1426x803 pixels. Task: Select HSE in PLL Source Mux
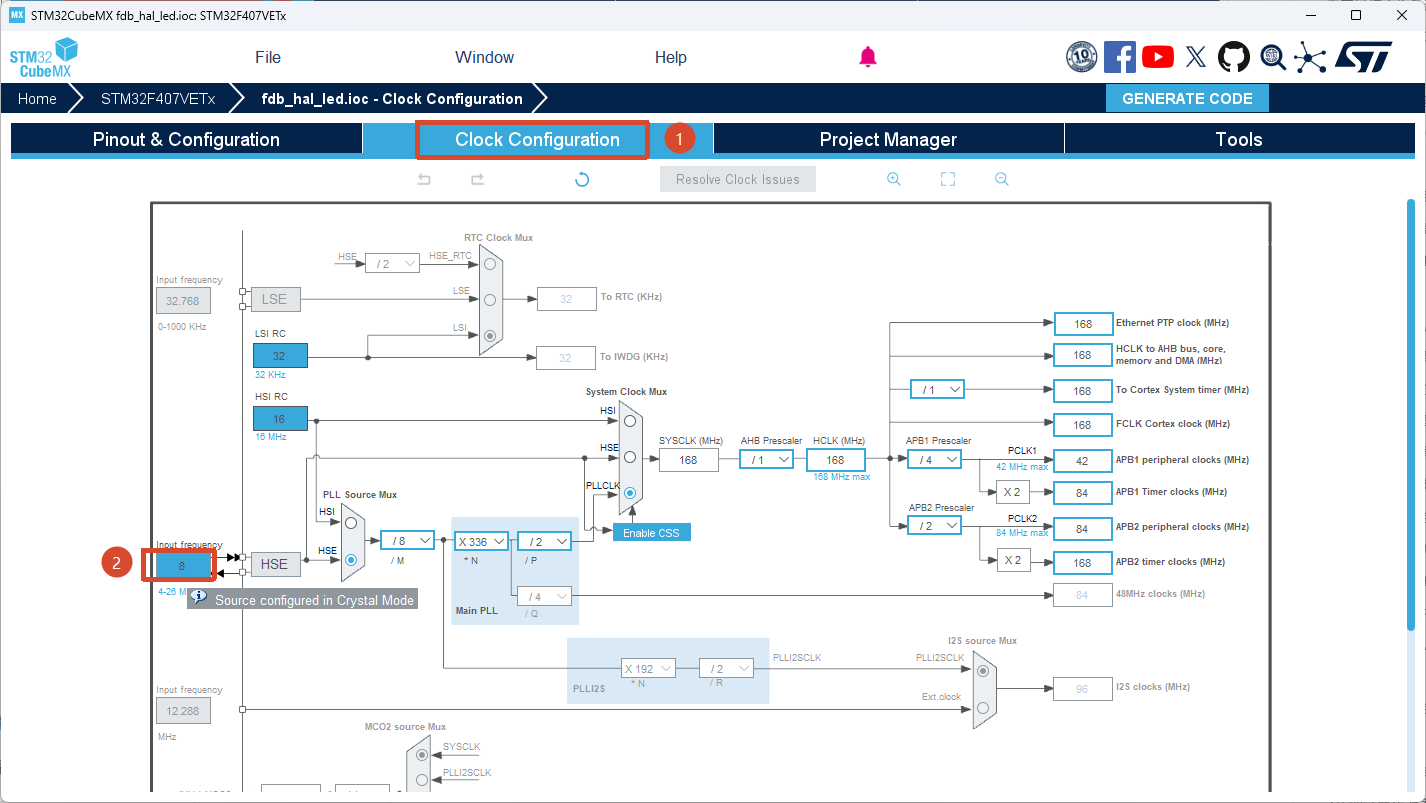(351, 560)
